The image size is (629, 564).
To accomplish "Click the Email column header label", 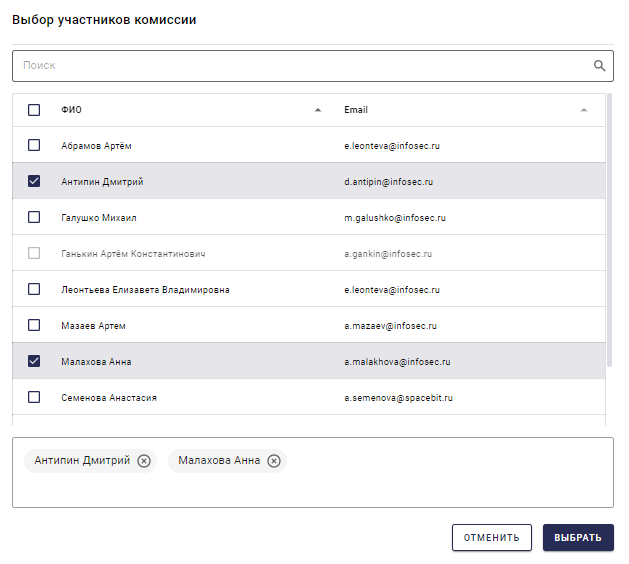I will coord(356,110).
